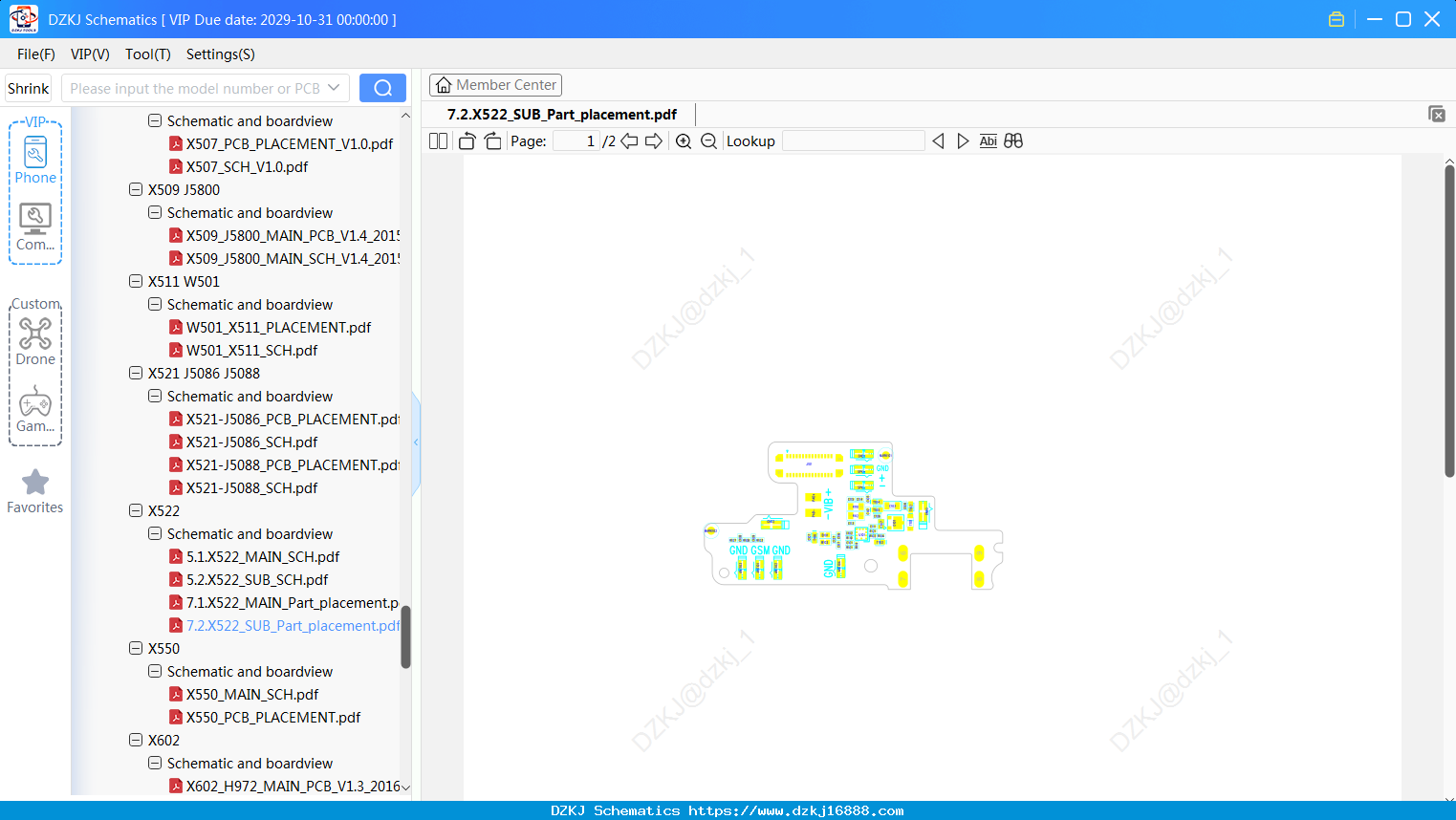Open X521-J5088_PCB_PLACEMENT.pdf
Screen dimensions: 1456x820
293,464
